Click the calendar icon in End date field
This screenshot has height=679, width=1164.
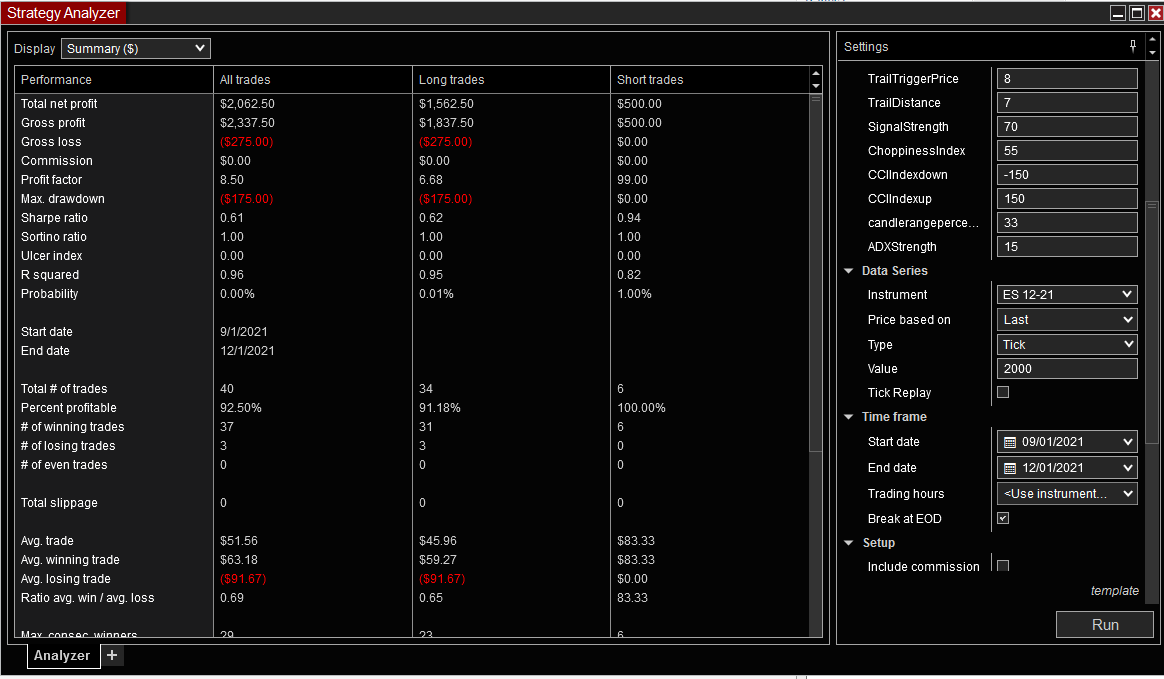coord(1010,468)
